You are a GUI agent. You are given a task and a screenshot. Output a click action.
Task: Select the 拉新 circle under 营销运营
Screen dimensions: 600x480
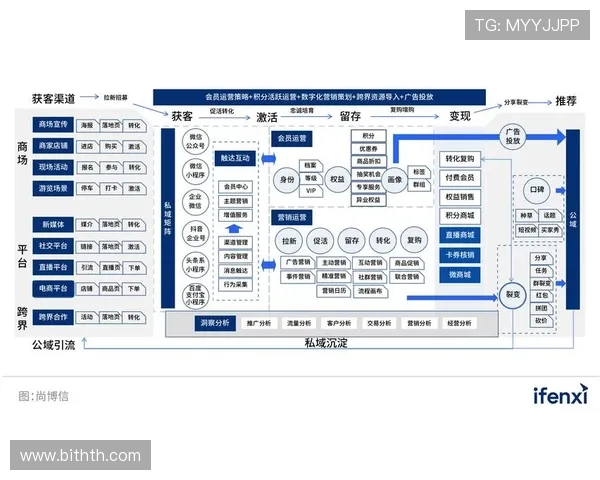(x=290, y=241)
